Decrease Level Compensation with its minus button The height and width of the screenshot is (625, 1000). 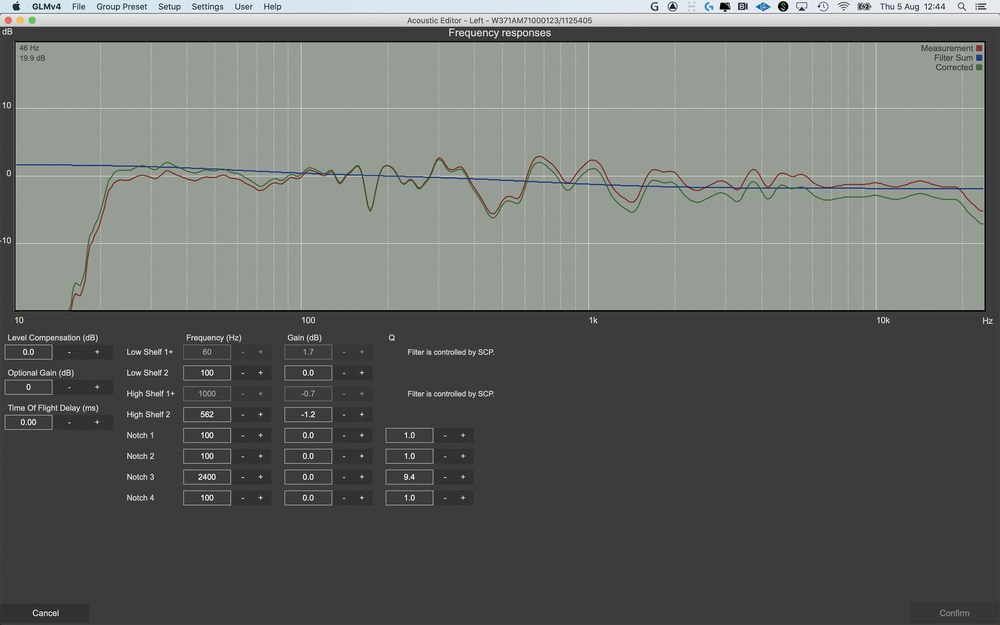coord(70,352)
